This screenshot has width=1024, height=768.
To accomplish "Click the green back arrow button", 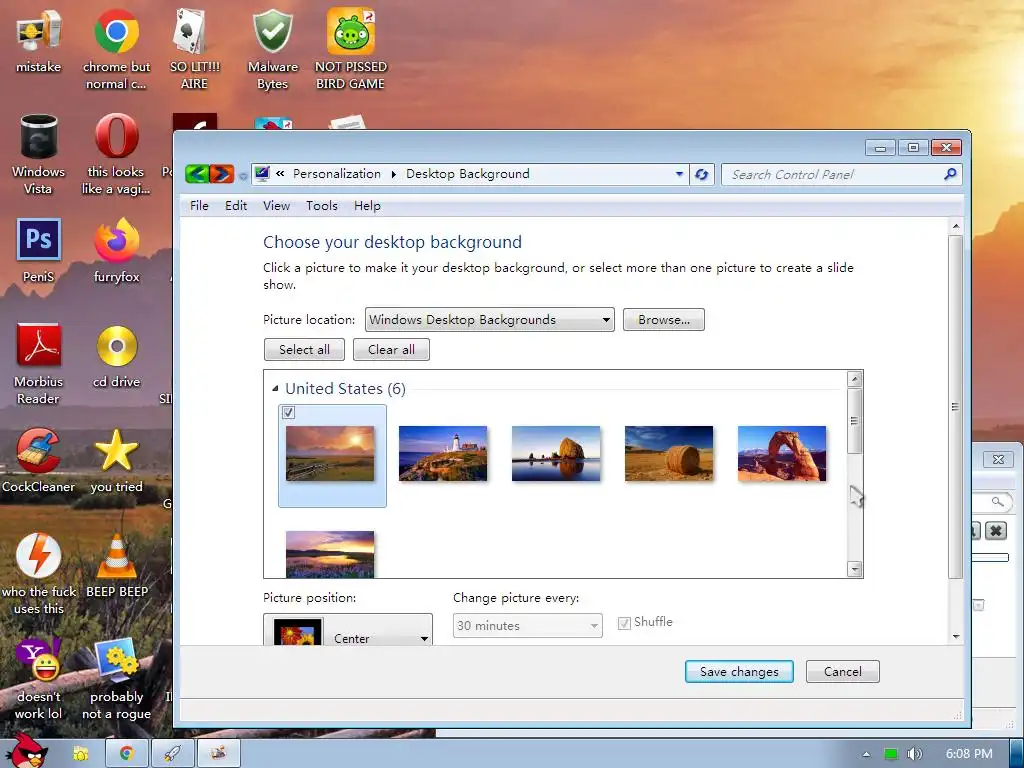I will click(197, 174).
